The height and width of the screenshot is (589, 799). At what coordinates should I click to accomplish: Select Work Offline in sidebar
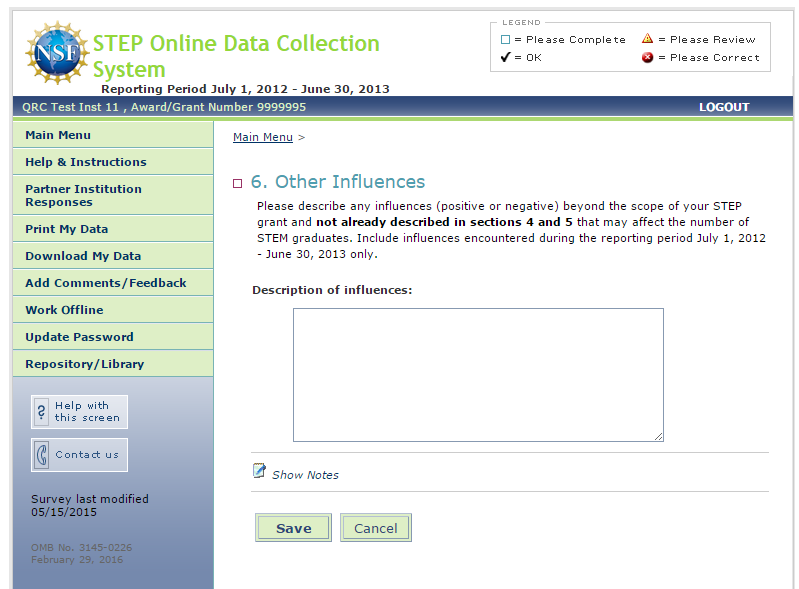tap(113, 310)
